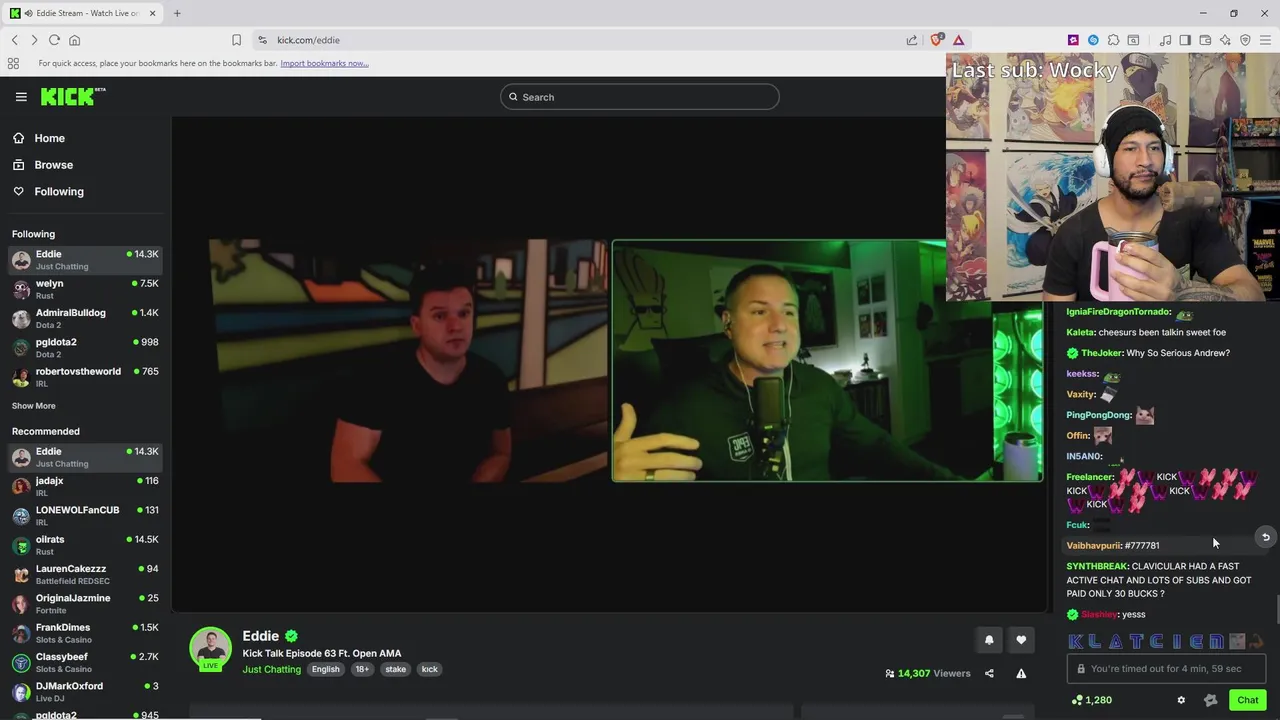Go back in browser

pyautogui.click(x=15, y=40)
